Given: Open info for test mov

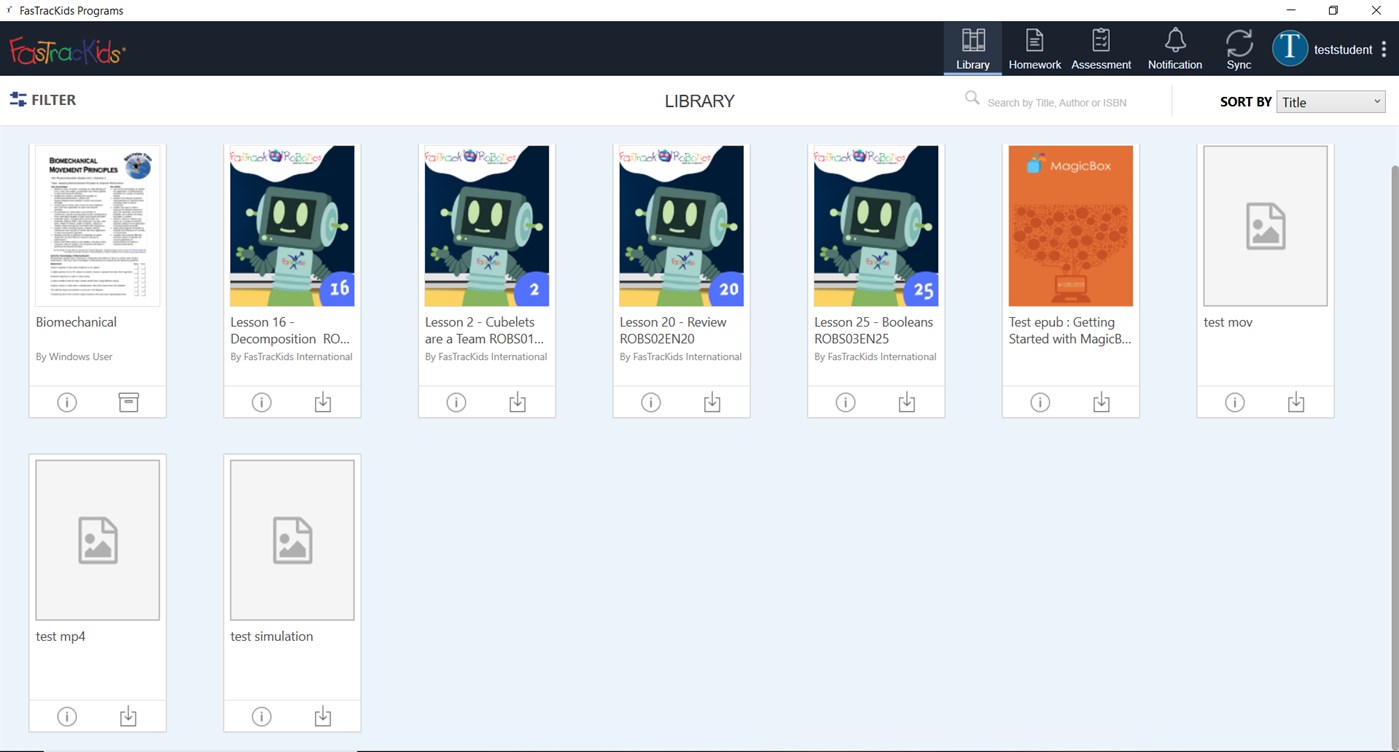Looking at the screenshot, I should (x=1235, y=402).
